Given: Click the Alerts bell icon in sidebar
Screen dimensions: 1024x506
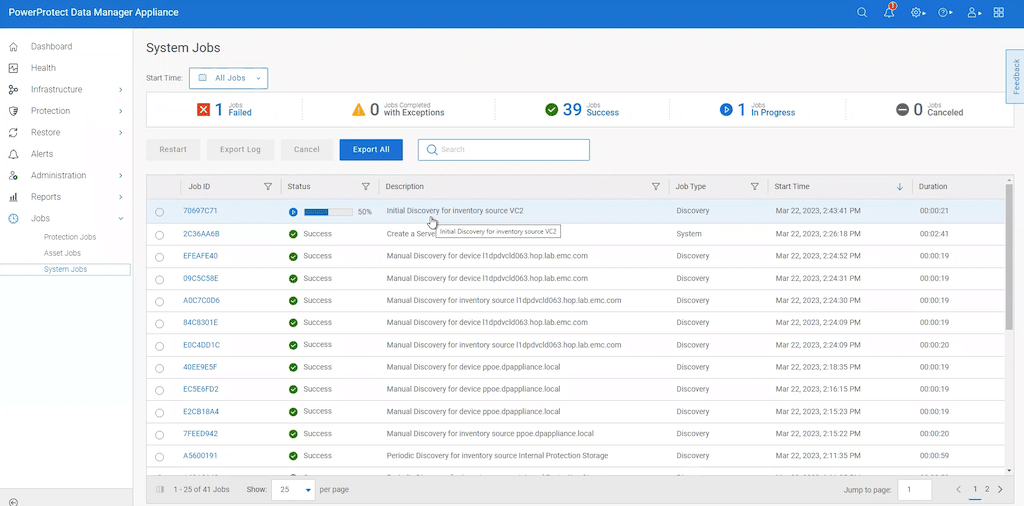Looking at the screenshot, I should [13, 154].
